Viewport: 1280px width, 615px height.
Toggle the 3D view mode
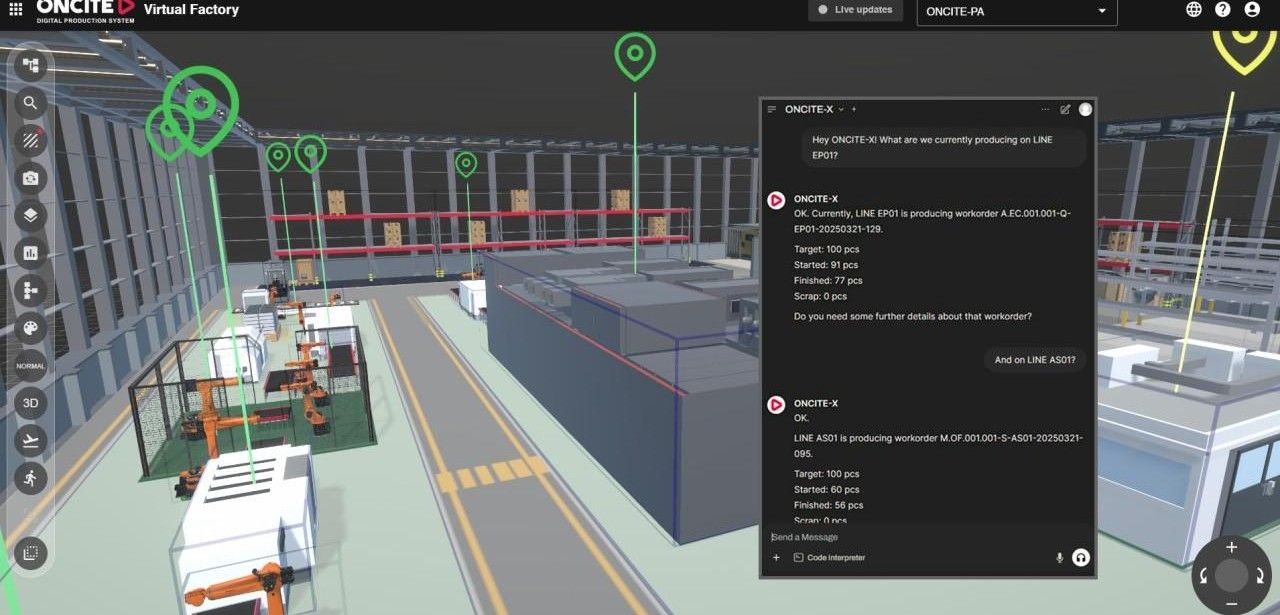(x=31, y=403)
